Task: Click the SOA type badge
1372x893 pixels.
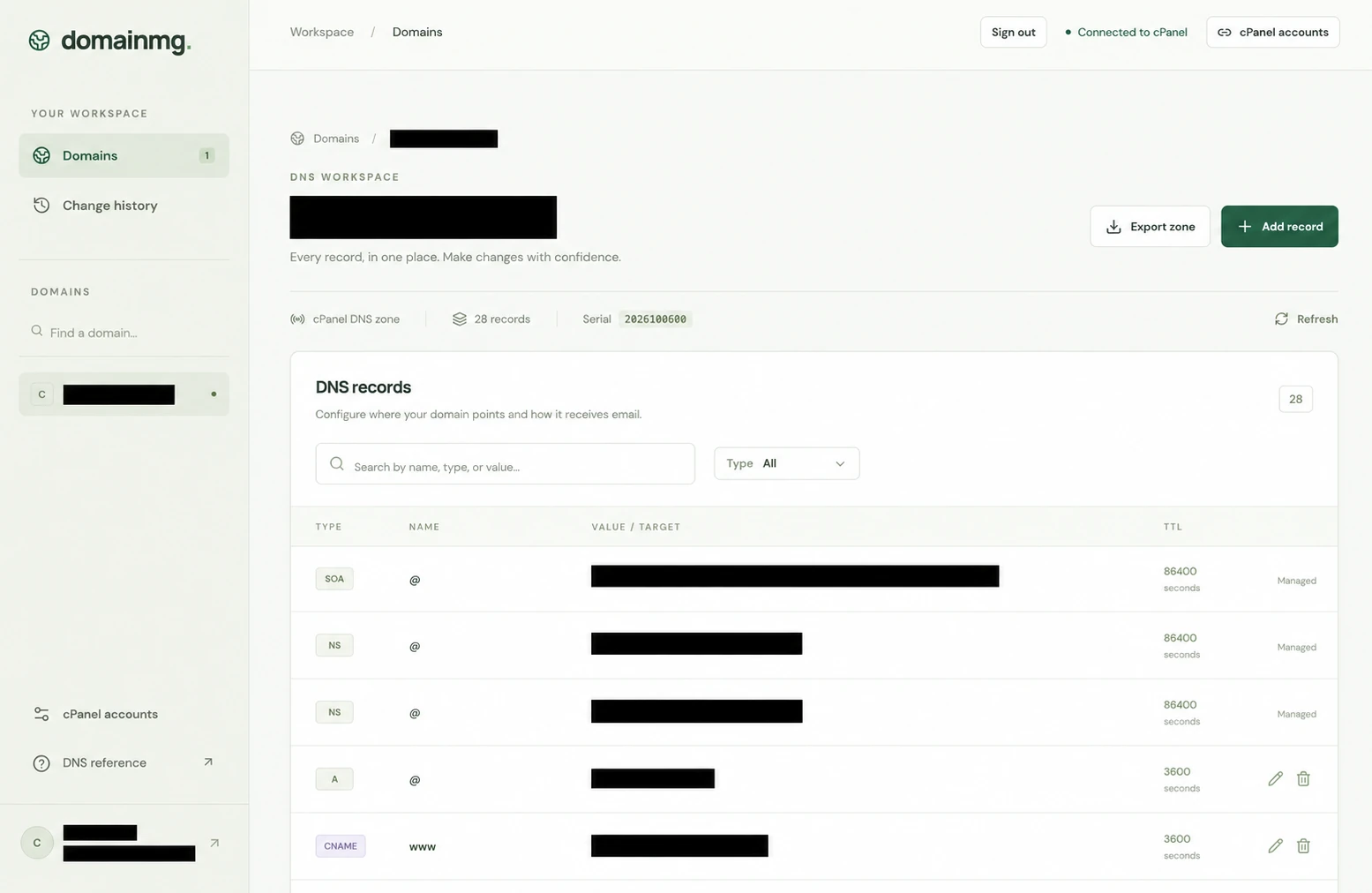Action: click(x=334, y=579)
